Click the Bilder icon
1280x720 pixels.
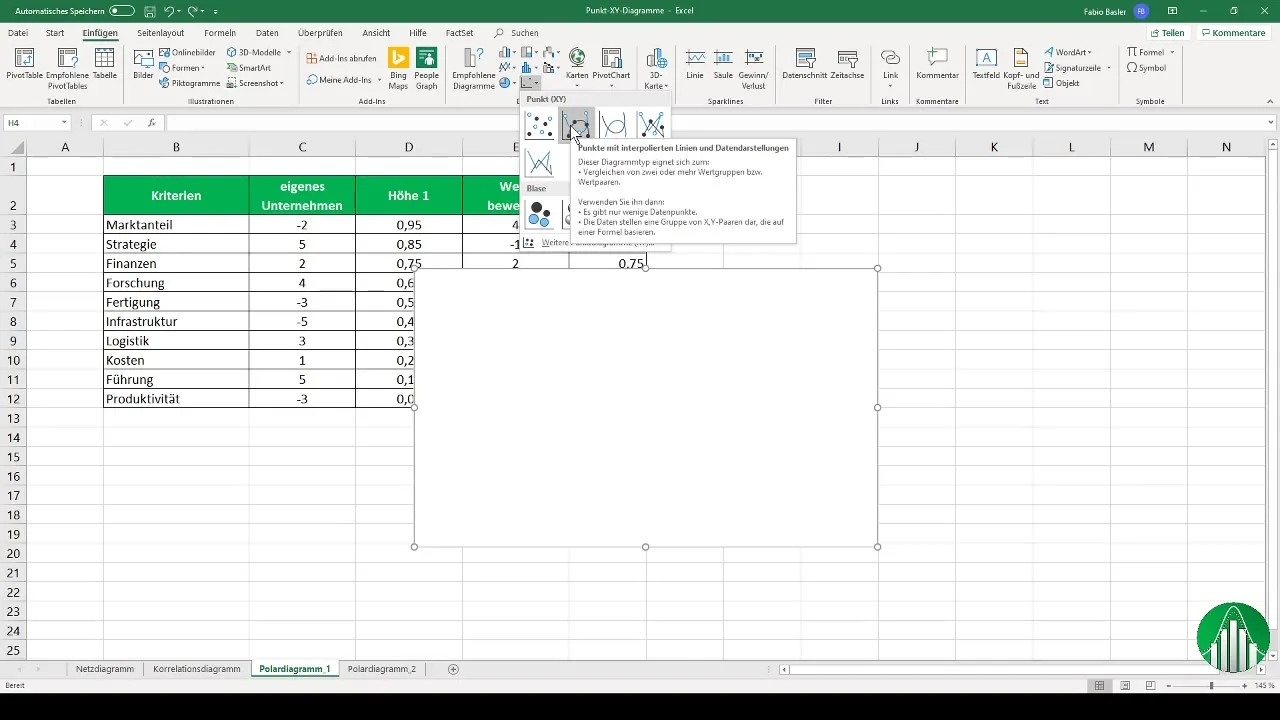(143, 63)
